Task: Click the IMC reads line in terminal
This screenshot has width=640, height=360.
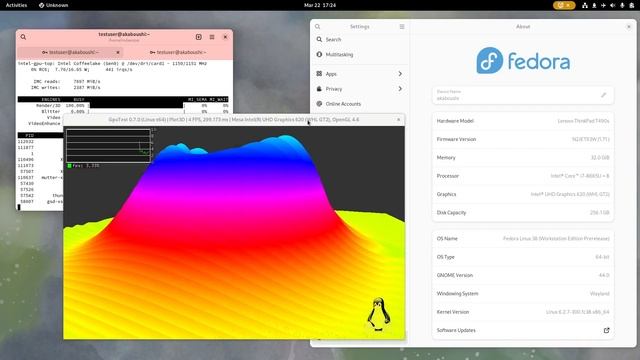Action: (x=67, y=81)
